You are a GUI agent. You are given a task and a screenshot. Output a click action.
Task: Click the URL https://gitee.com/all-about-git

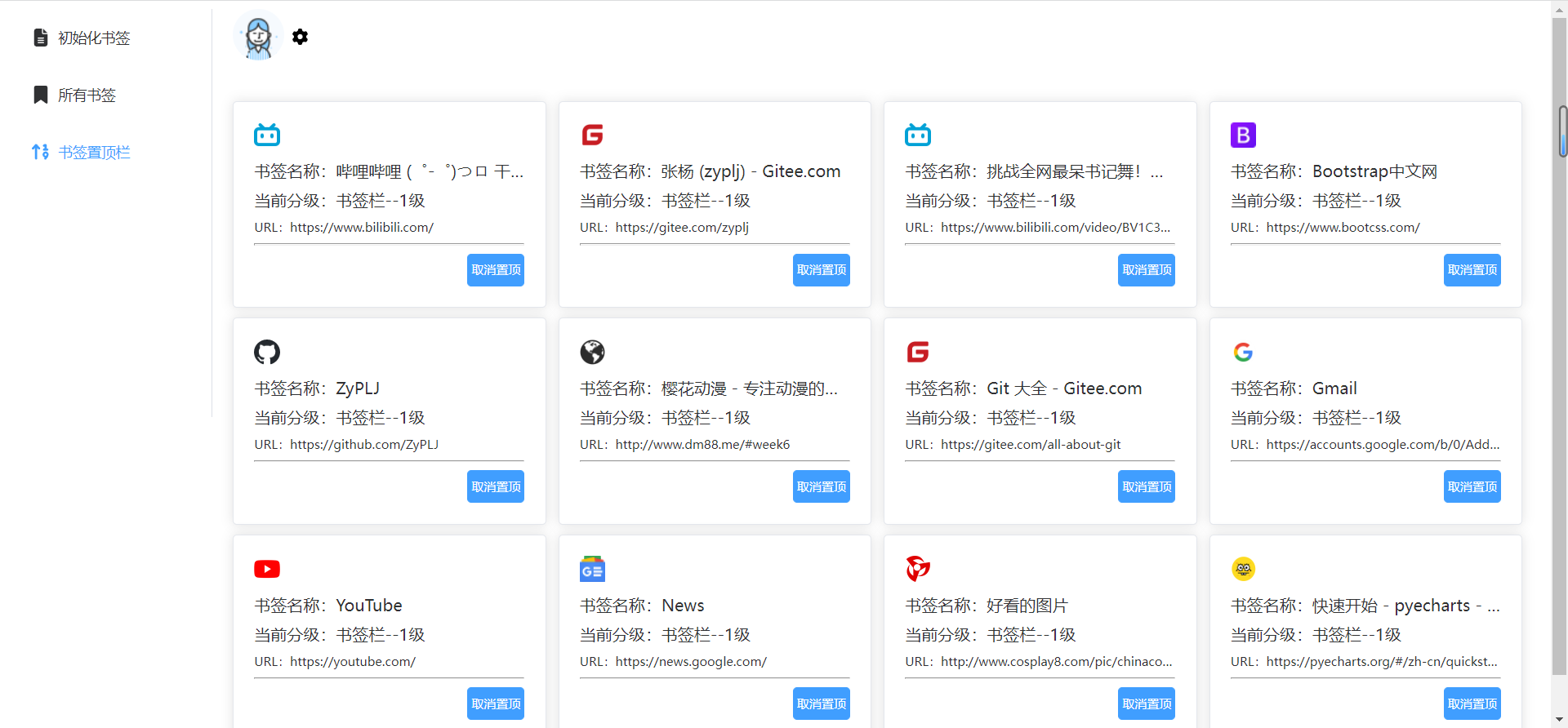[x=1031, y=445]
